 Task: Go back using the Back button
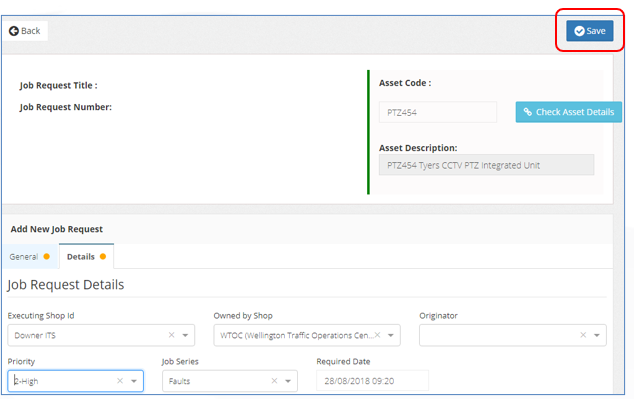tap(25, 31)
